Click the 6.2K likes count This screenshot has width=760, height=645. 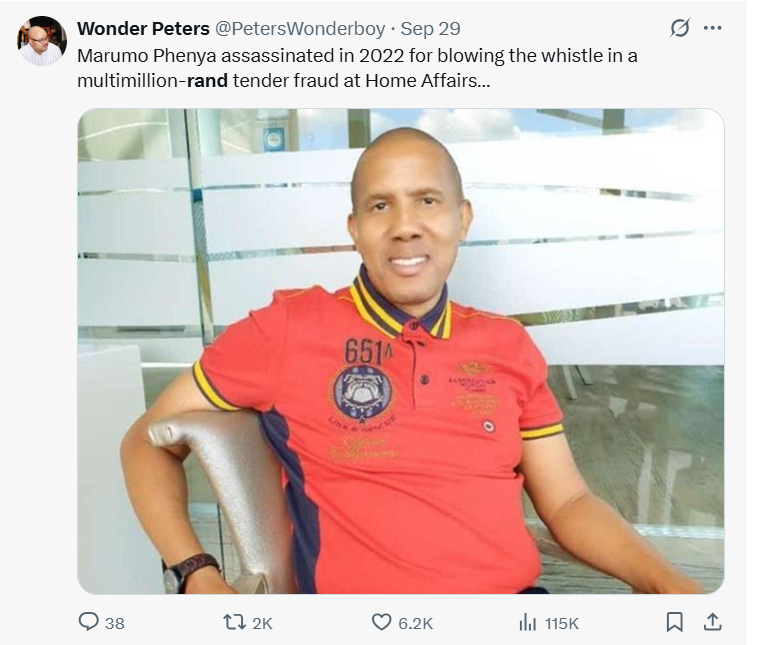point(415,623)
